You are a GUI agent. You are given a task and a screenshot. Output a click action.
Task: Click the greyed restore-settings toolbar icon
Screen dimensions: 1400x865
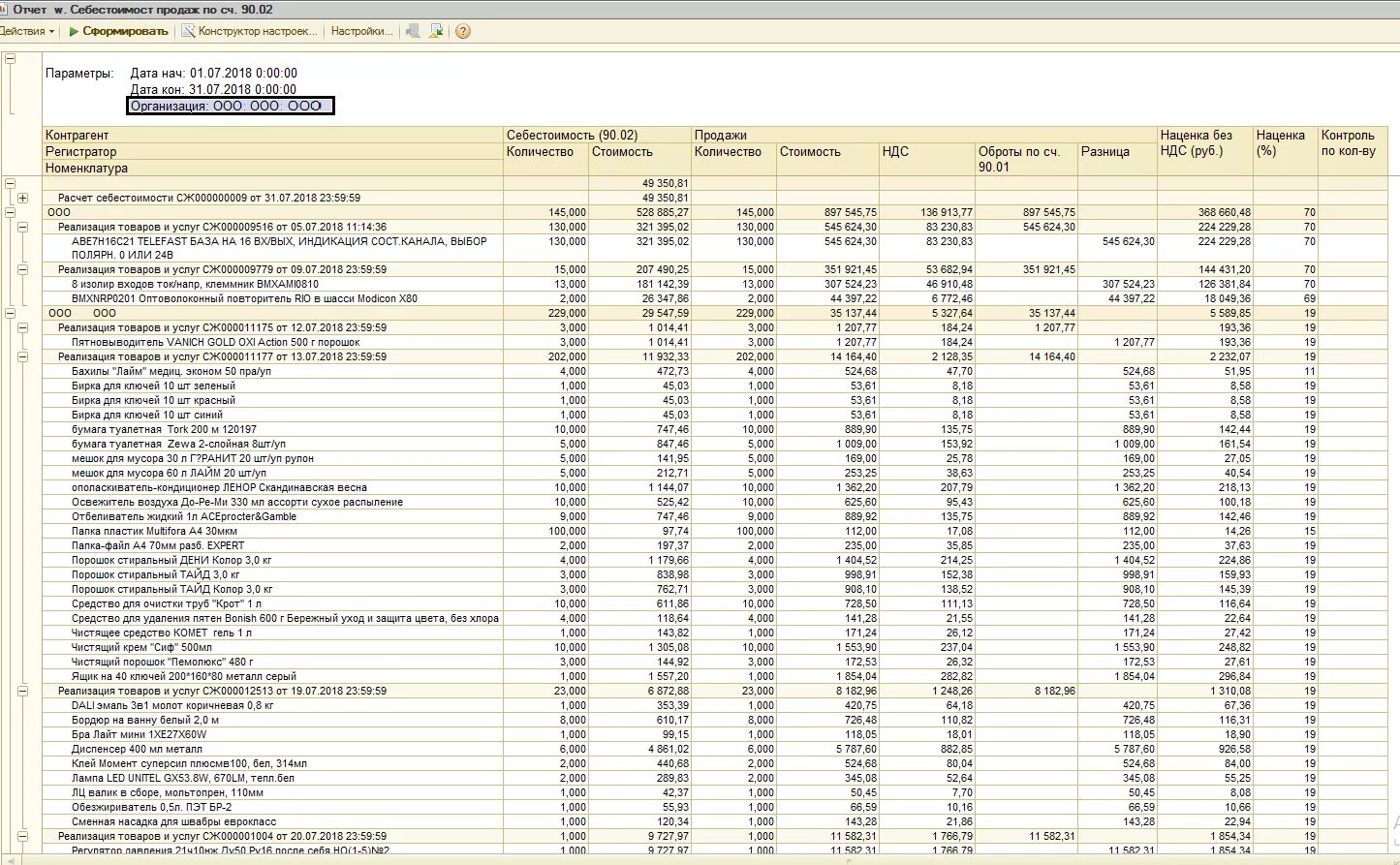[413, 31]
